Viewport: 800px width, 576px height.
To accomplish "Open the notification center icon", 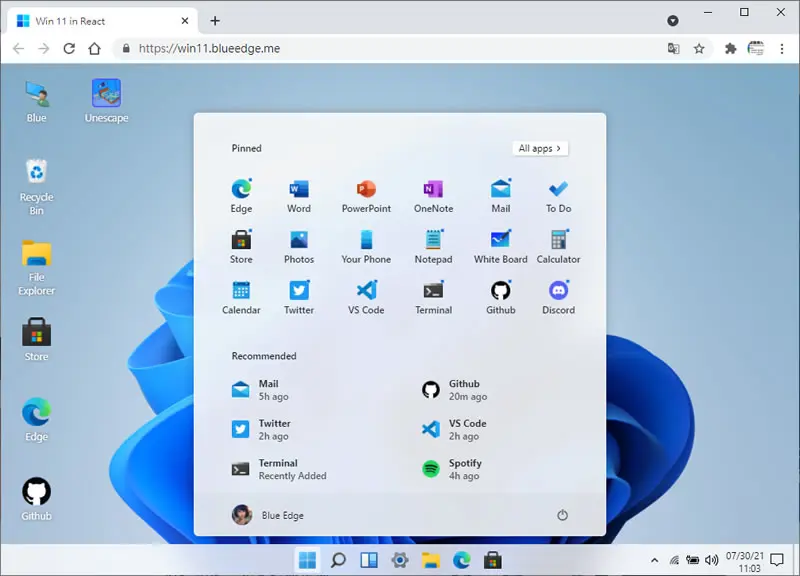I will point(777,560).
